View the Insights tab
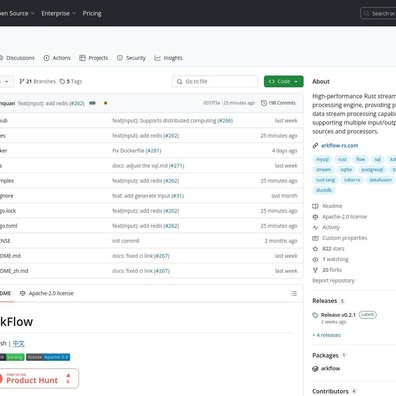 tap(168, 58)
